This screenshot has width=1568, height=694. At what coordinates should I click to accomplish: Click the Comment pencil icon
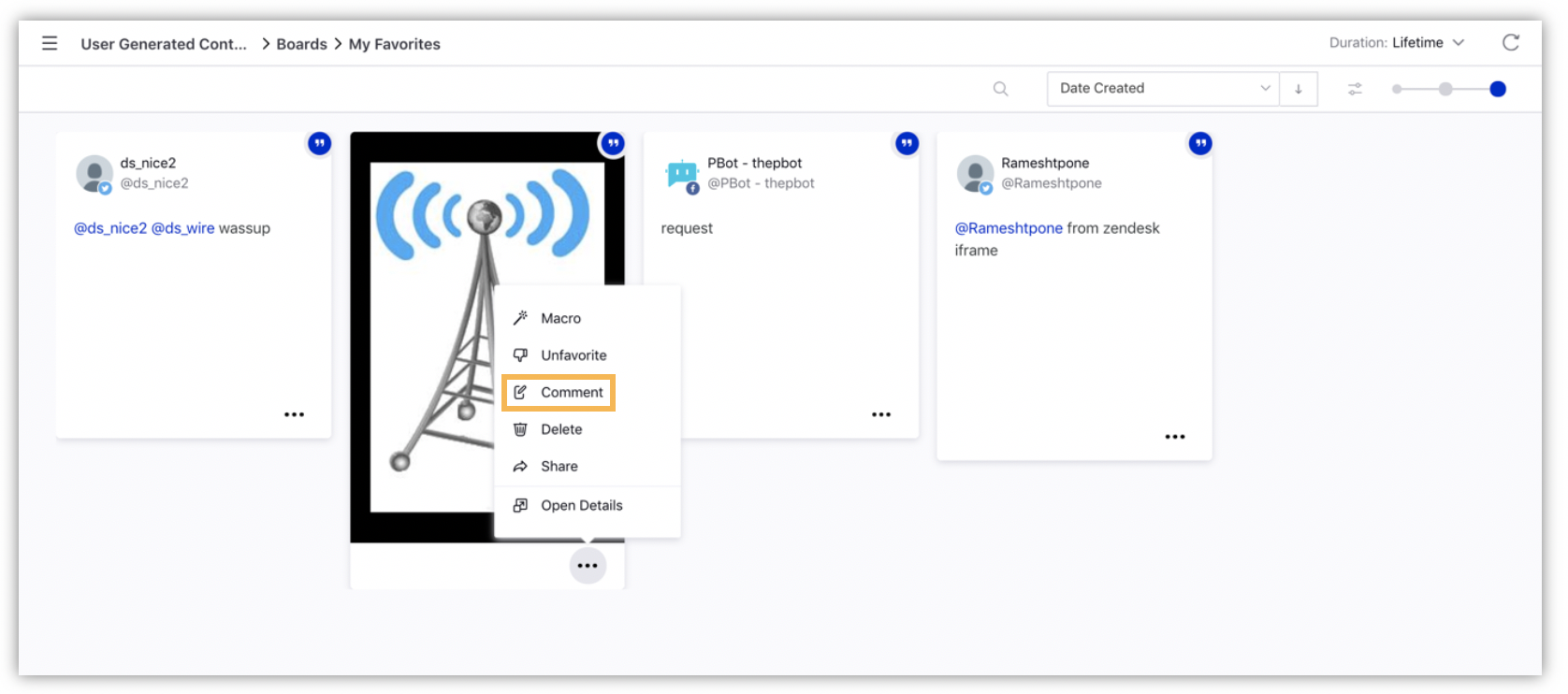(520, 392)
